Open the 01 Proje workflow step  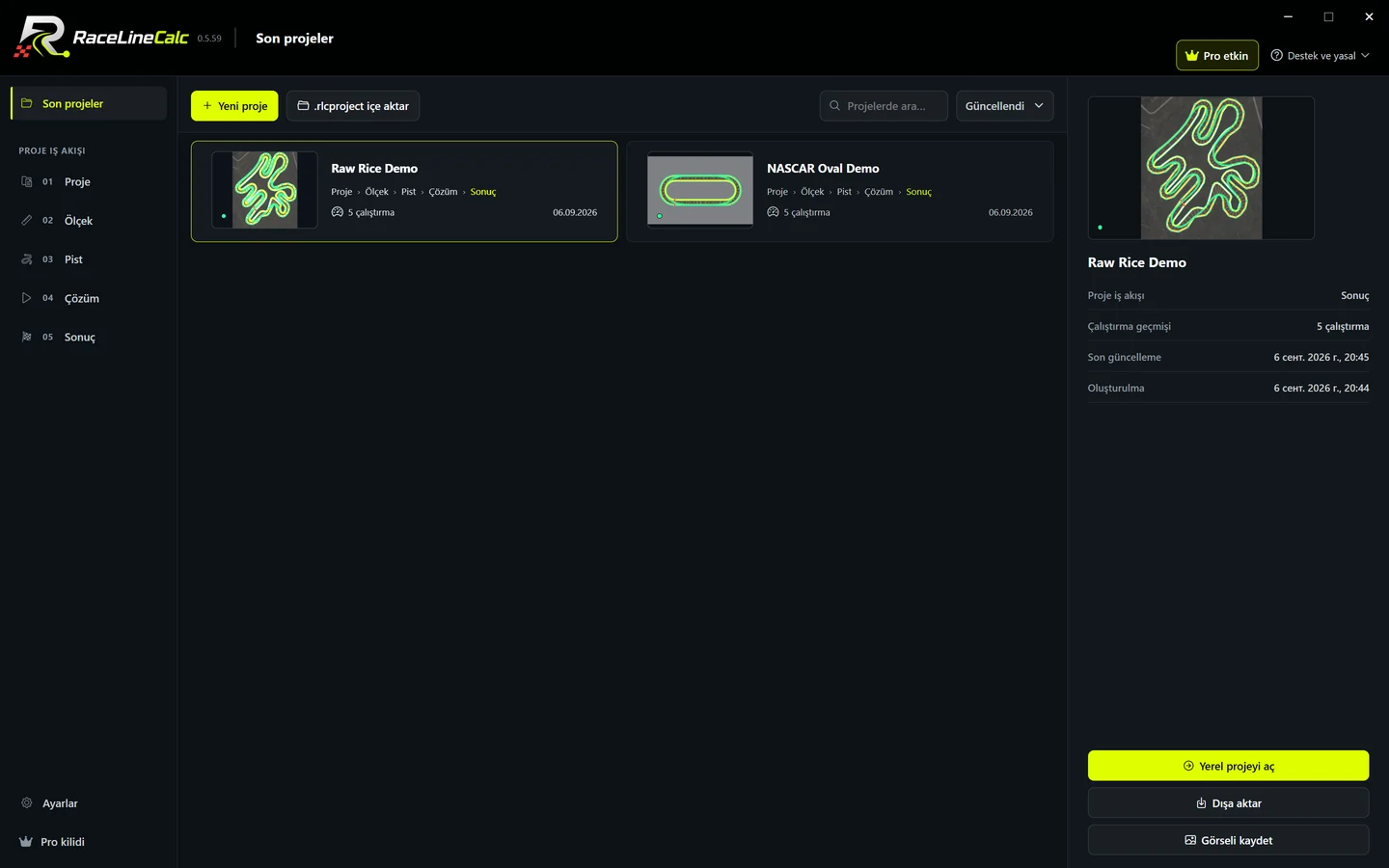click(x=89, y=181)
